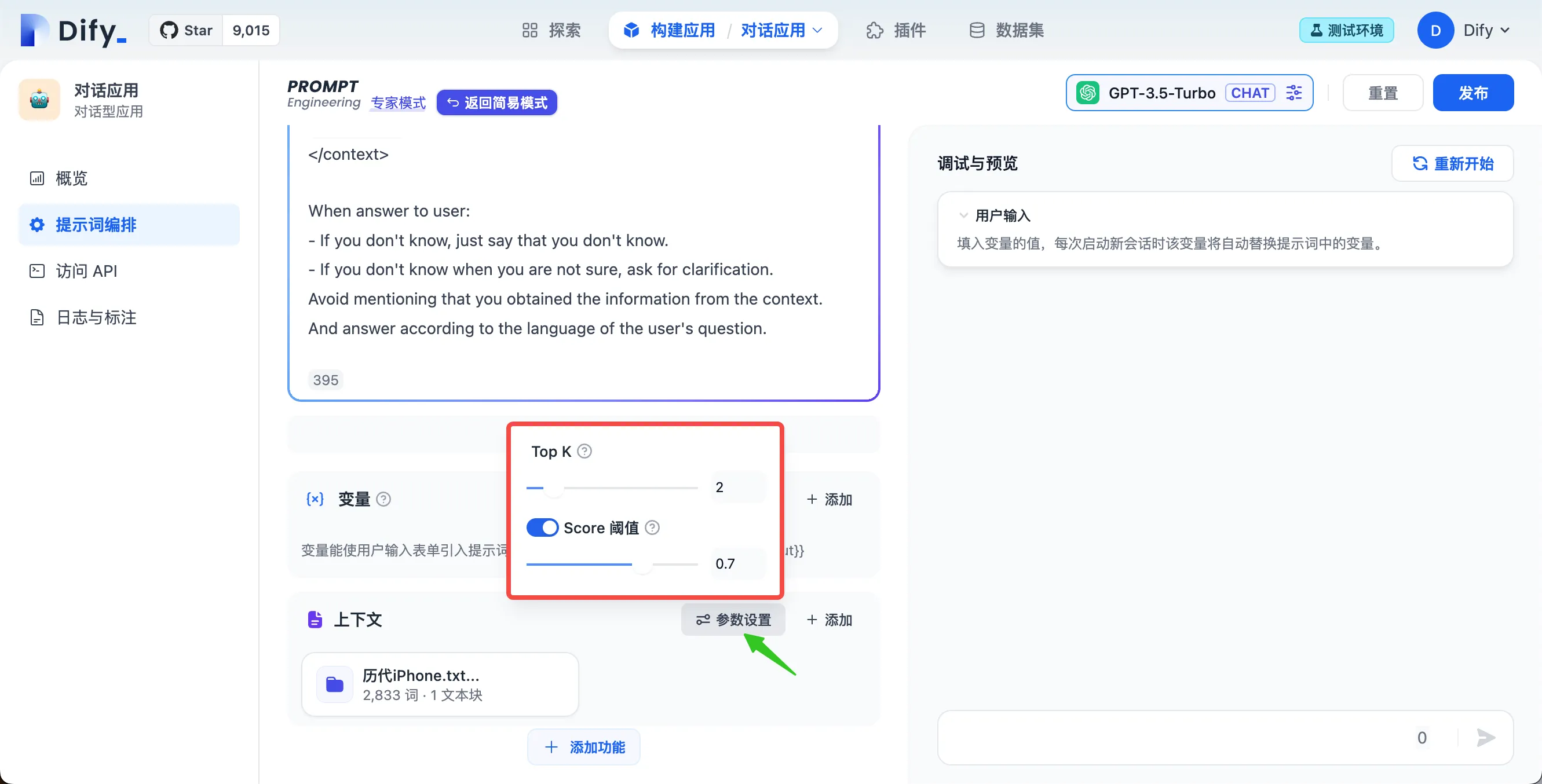Click the 发布 publish button
The height and width of the screenshot is (784, 1542).
click(1472, 93)
